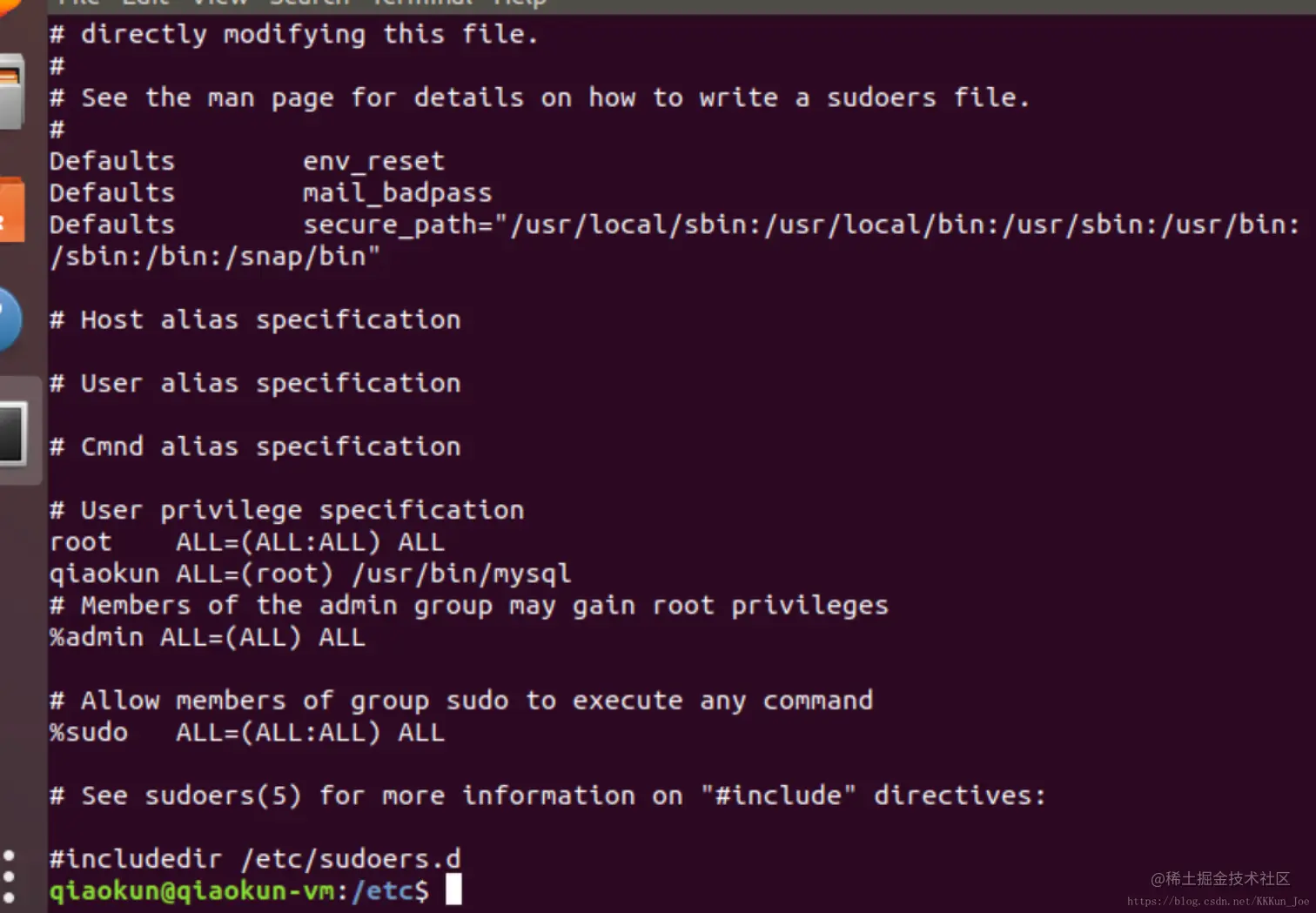Click the #includedir /etc/sudoers.d line
Image resolution: width=1316 pixels, height=913 pixels.
254,859
